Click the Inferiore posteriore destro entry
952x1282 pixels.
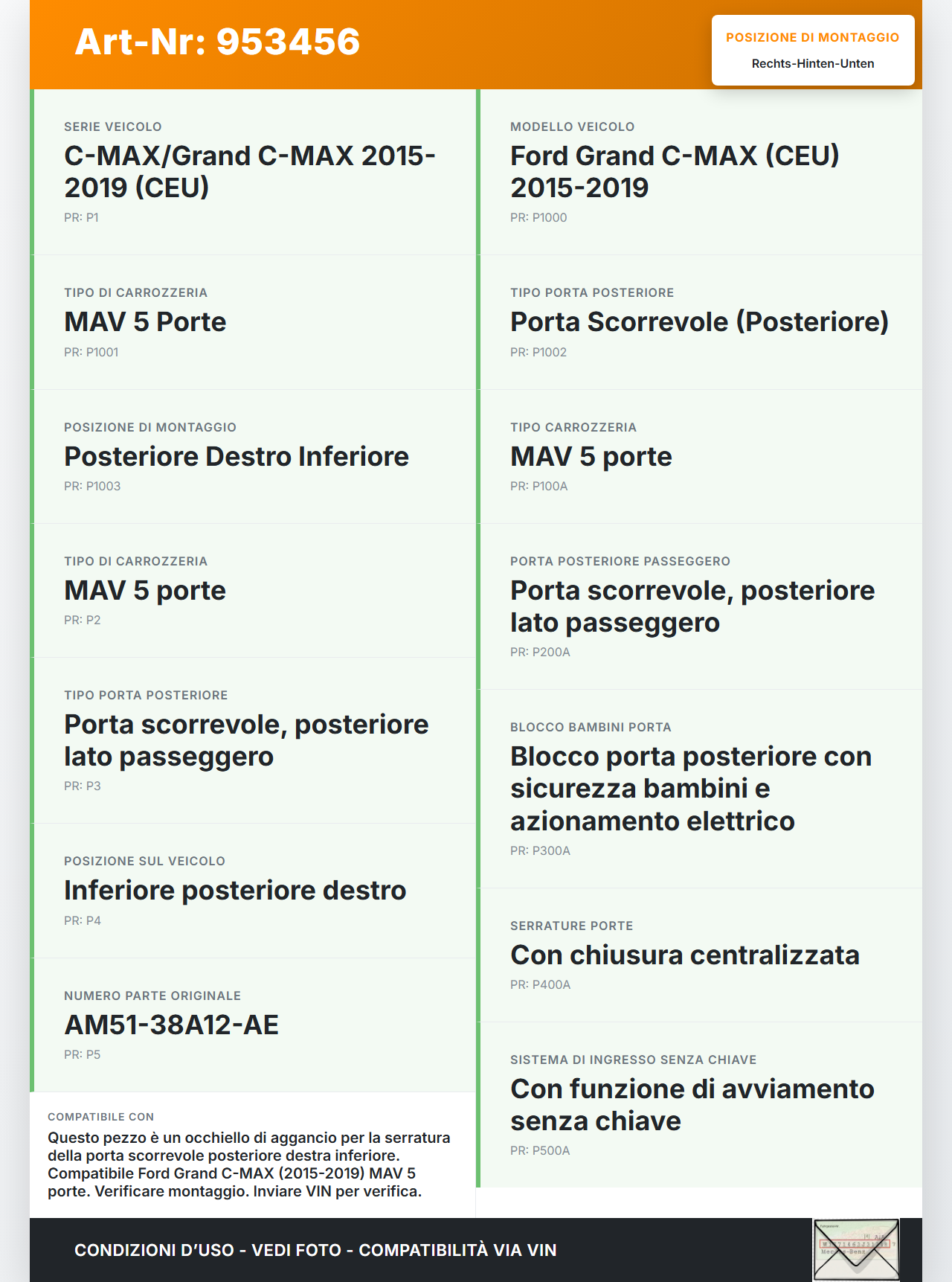(253, 891)
